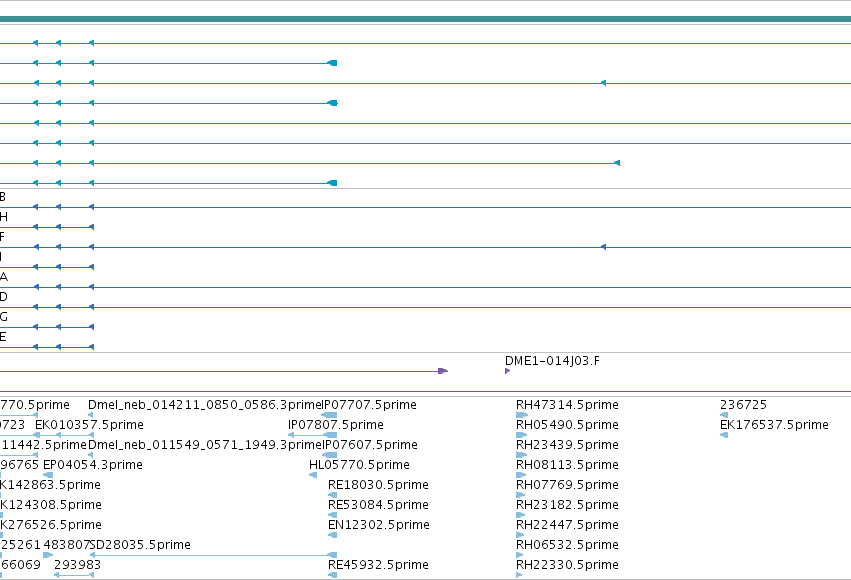Screen dimensions: 851x580
Task: Select the EK010357.5prime label
Action: (x=89, y=424)
